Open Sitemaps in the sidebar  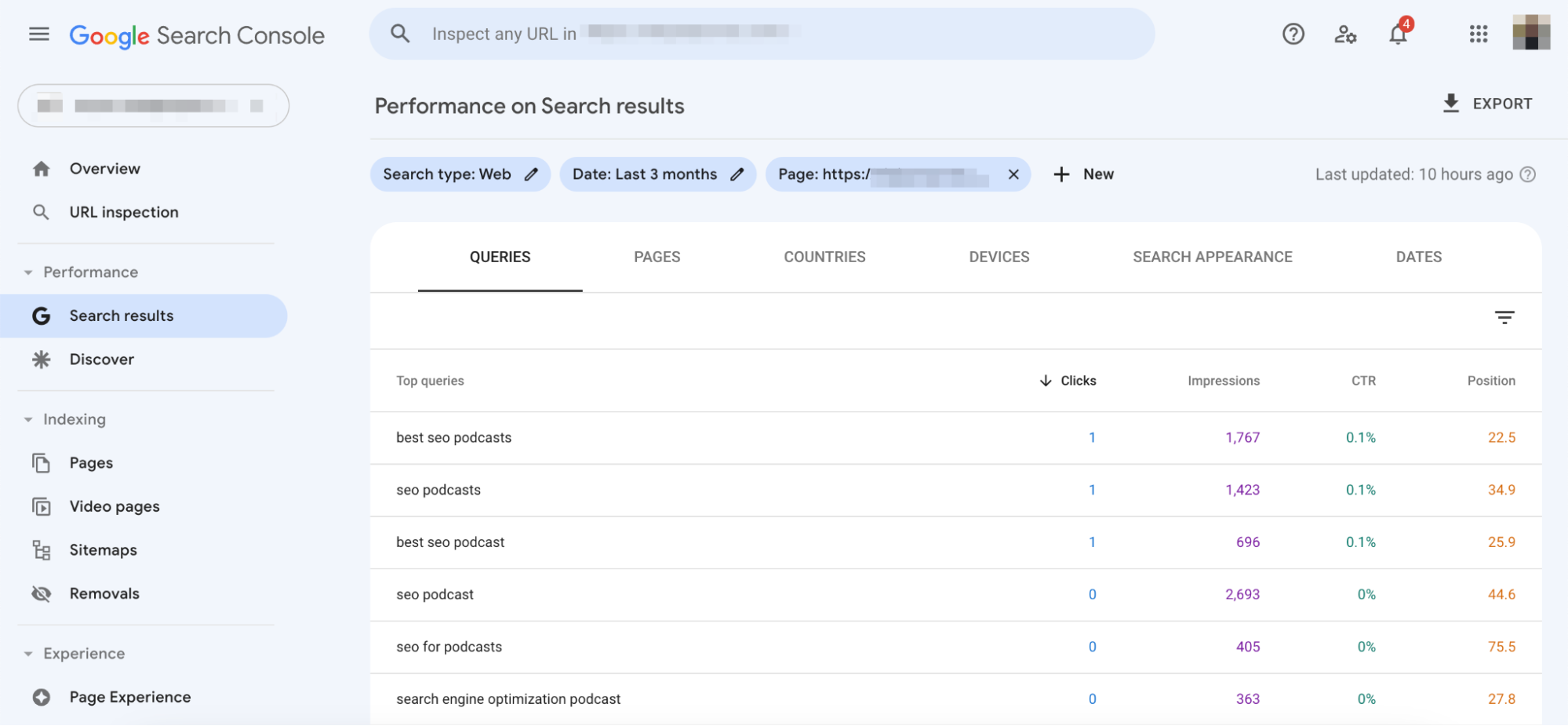click(103, 550)
